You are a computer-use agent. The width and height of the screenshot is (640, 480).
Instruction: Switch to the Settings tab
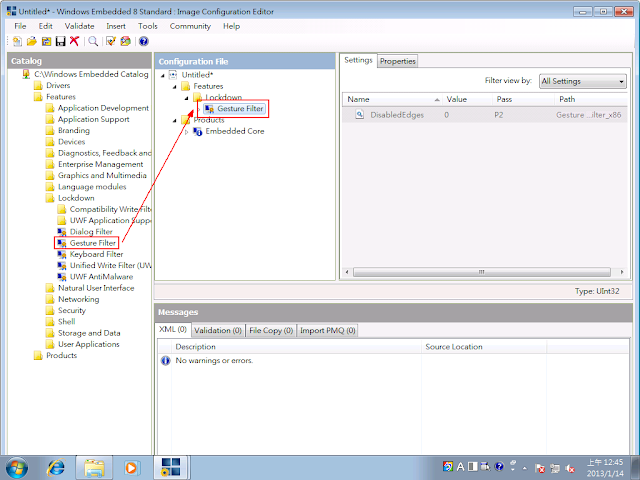[358, 60]
